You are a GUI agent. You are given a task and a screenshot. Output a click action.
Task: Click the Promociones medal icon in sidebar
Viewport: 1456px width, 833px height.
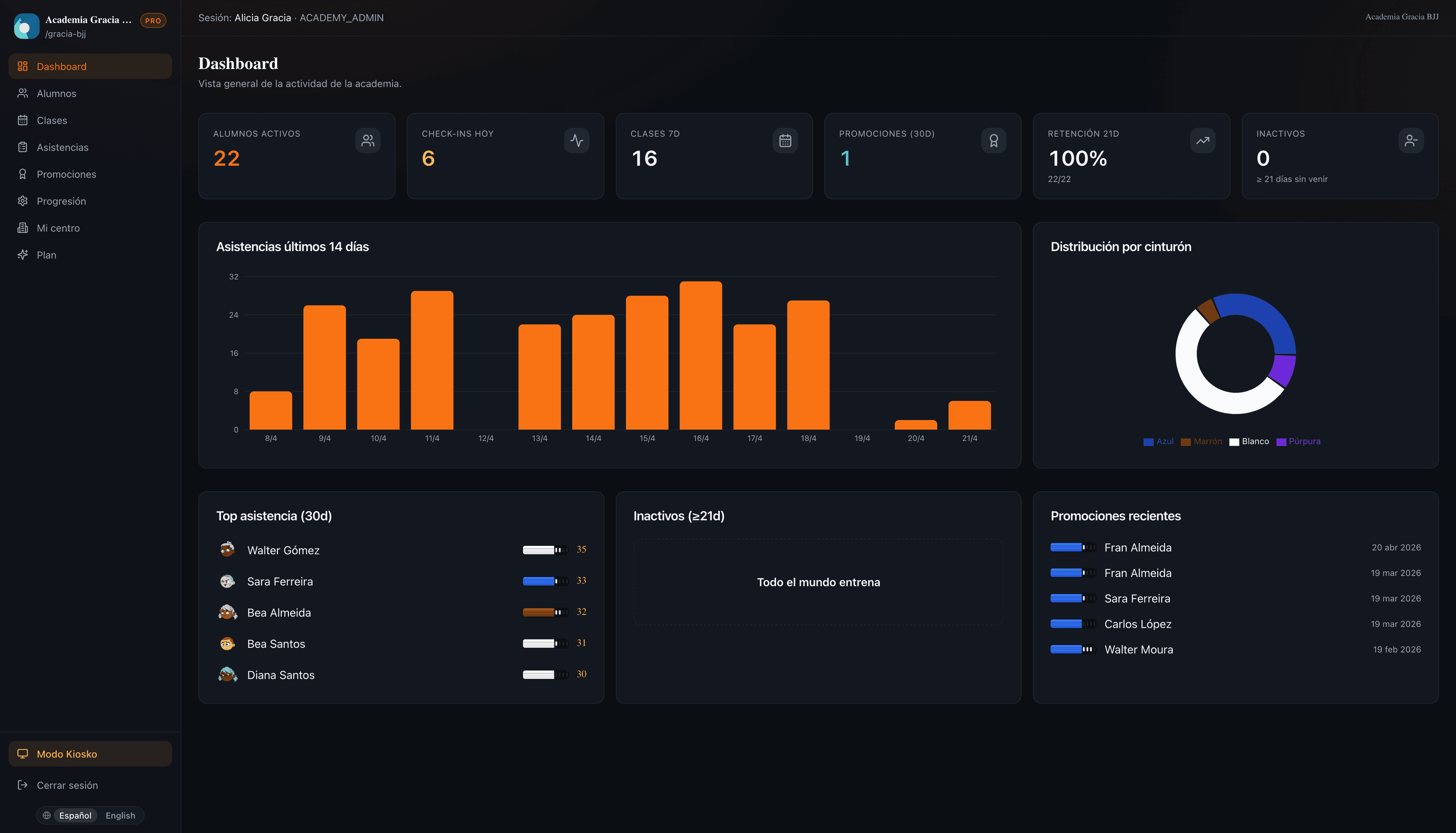(x=23, y=174)
